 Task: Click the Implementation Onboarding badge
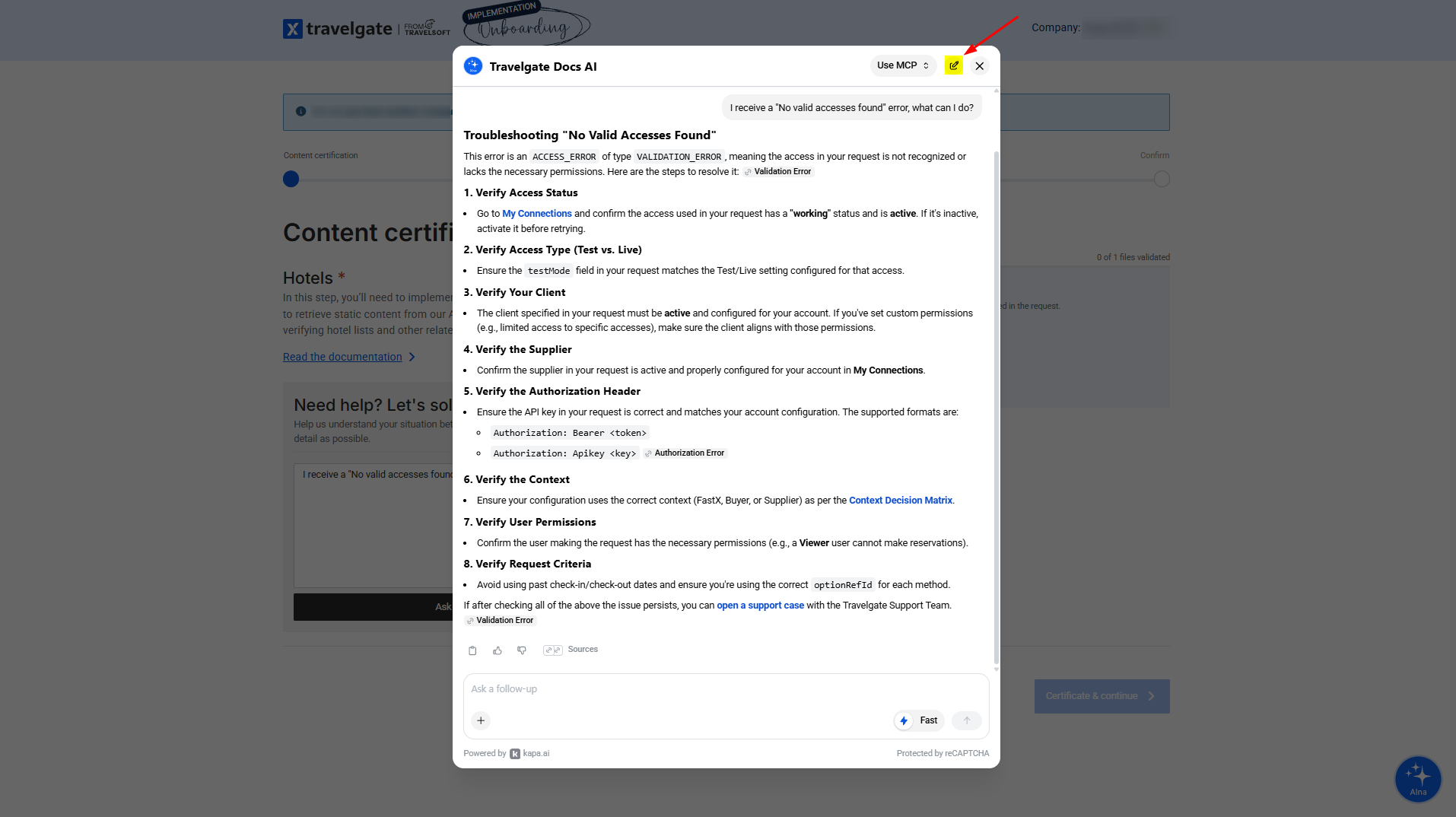click(x=526, y=24)
